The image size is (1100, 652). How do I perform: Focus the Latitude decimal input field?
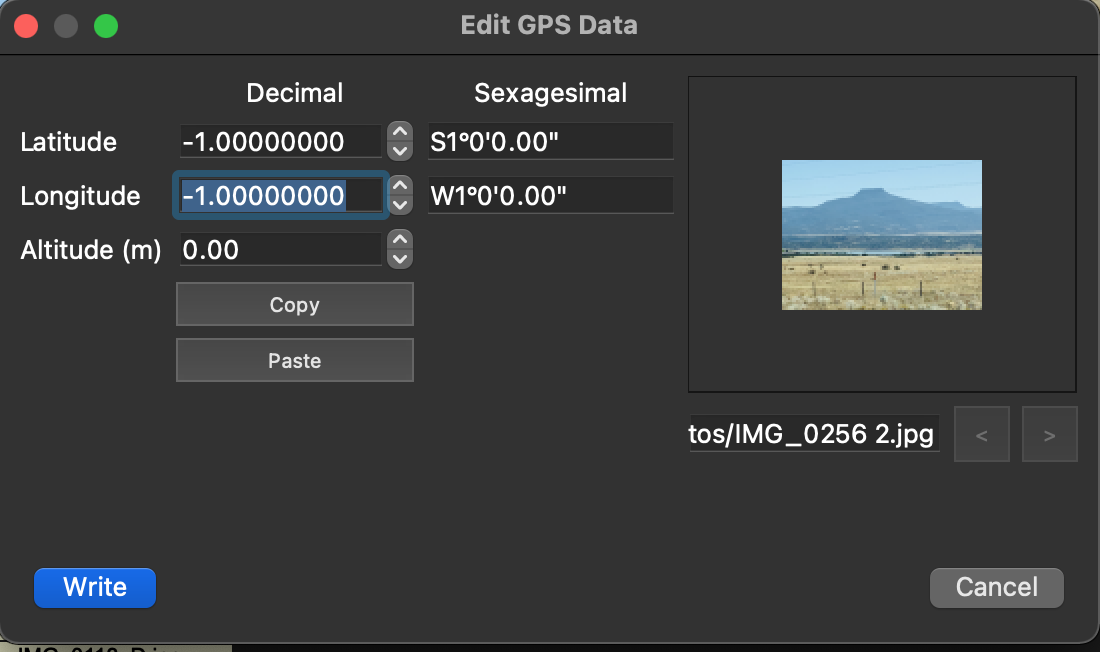pyautogui.click(x=280, y=142)
